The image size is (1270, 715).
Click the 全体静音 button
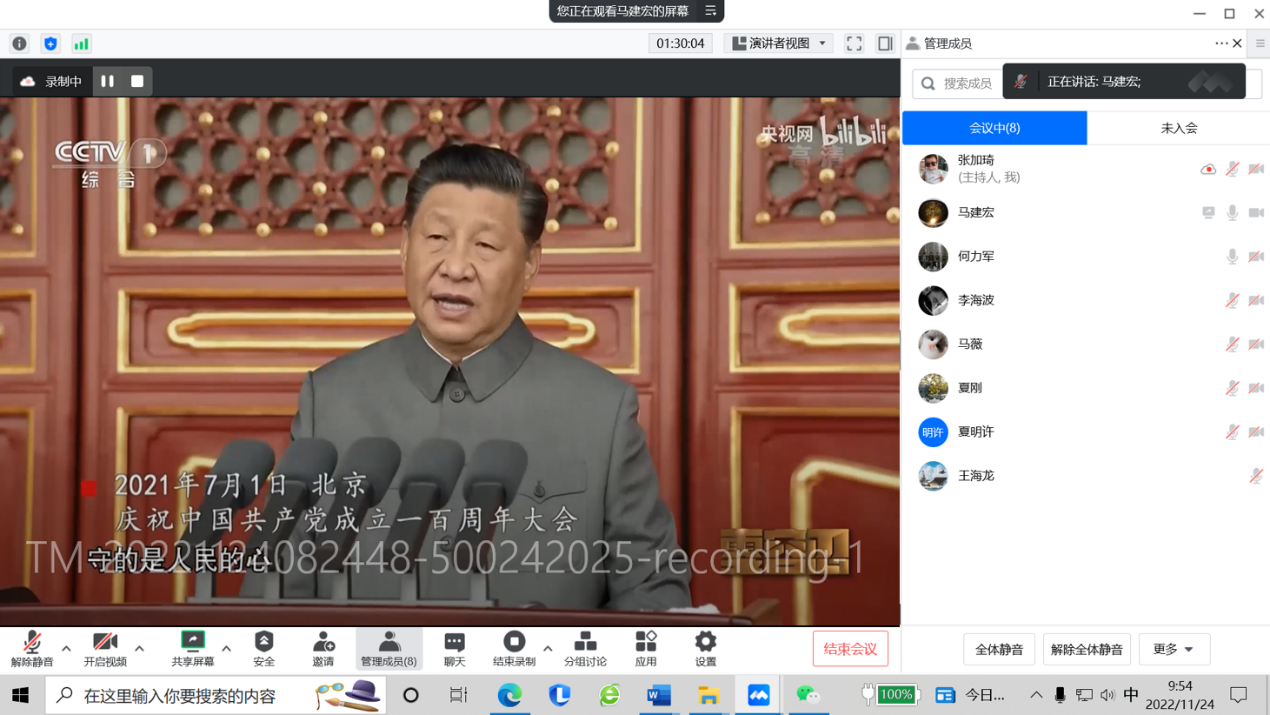click(999, 649)
